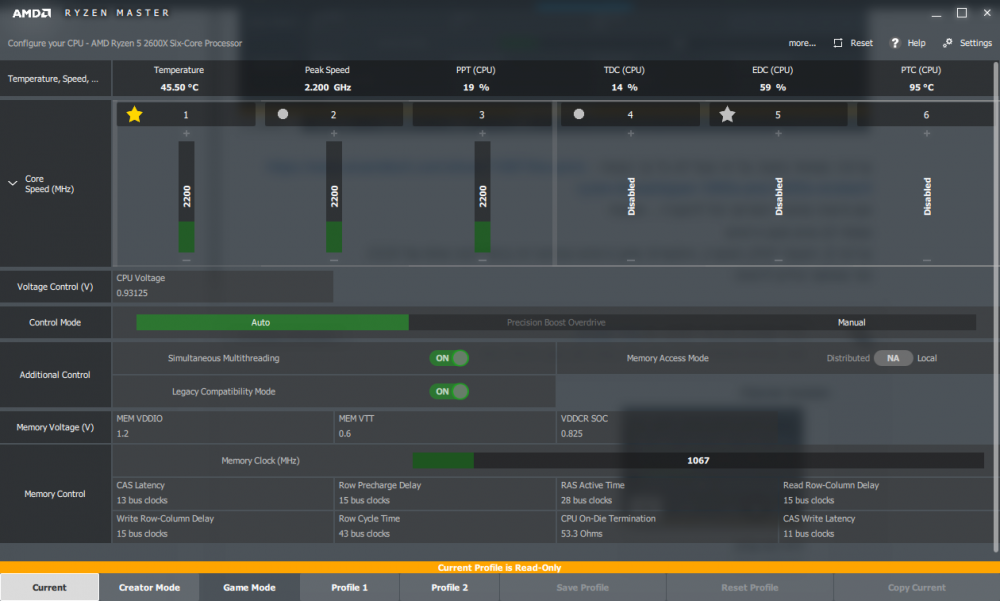Select Precision Boost Overdrive control mode
The height and width of the screenshot is (601, 1000).
click(556, 322)
